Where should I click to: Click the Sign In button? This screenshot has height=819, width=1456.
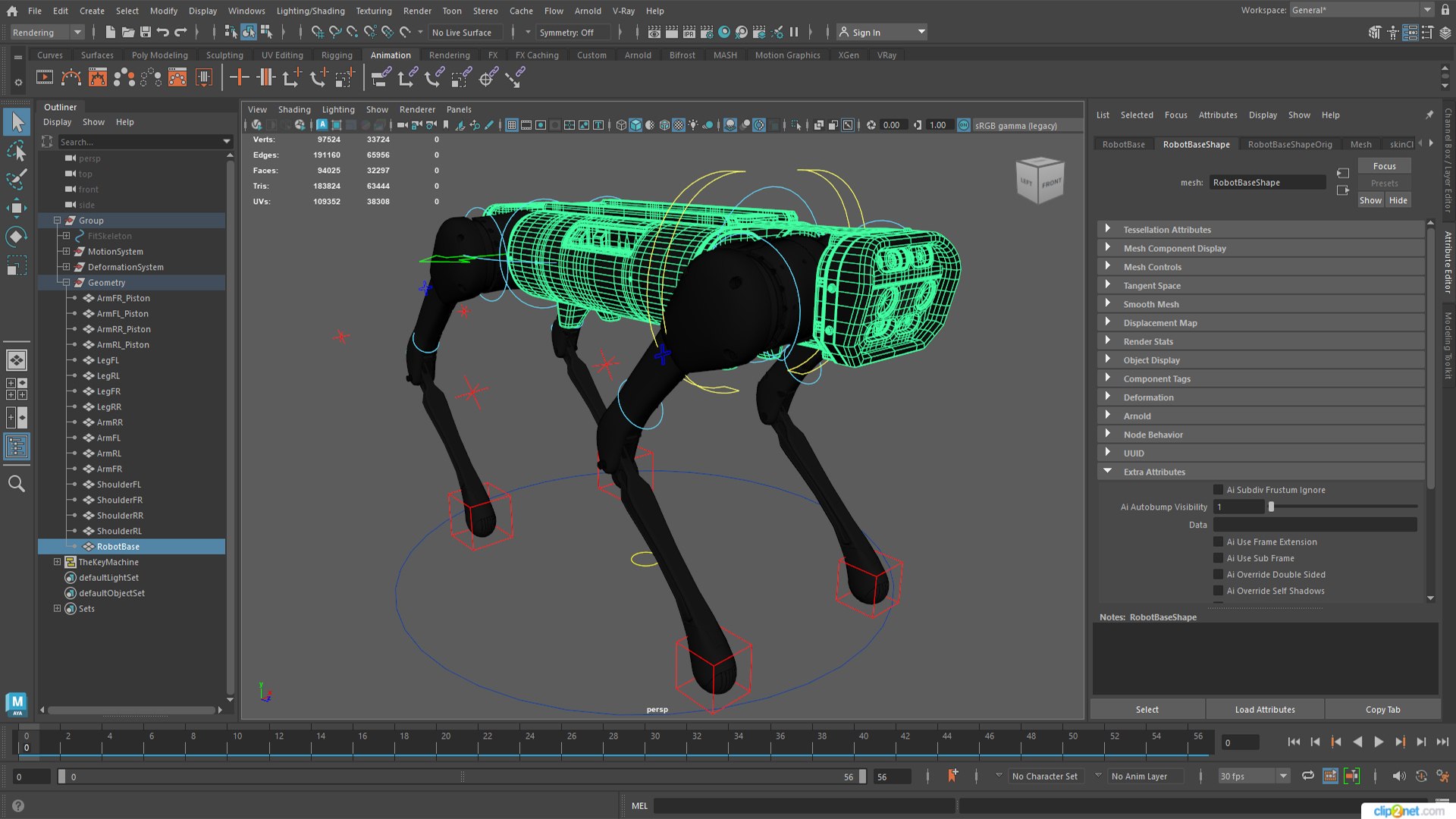pos(881,32)
